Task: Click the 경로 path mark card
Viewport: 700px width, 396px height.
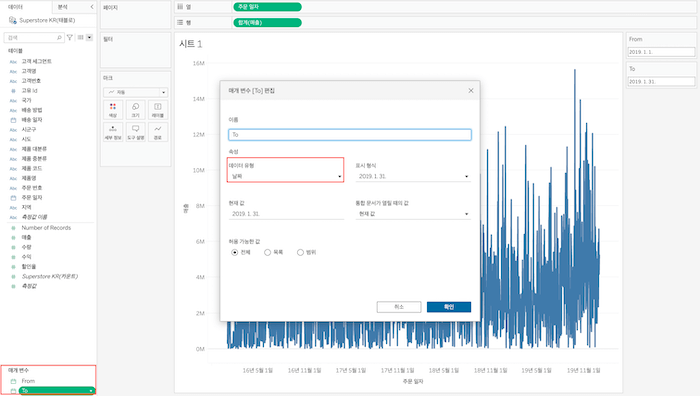Action: pos(158,132)
